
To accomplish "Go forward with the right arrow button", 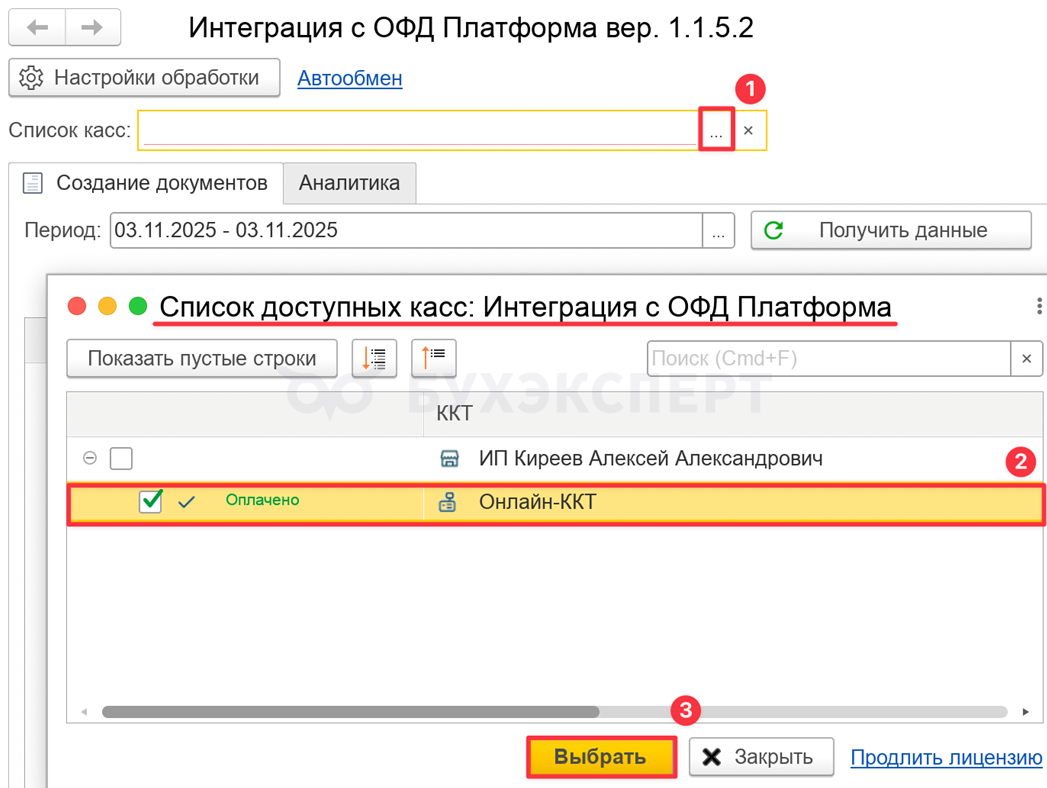I will click(x=92, y=27).
